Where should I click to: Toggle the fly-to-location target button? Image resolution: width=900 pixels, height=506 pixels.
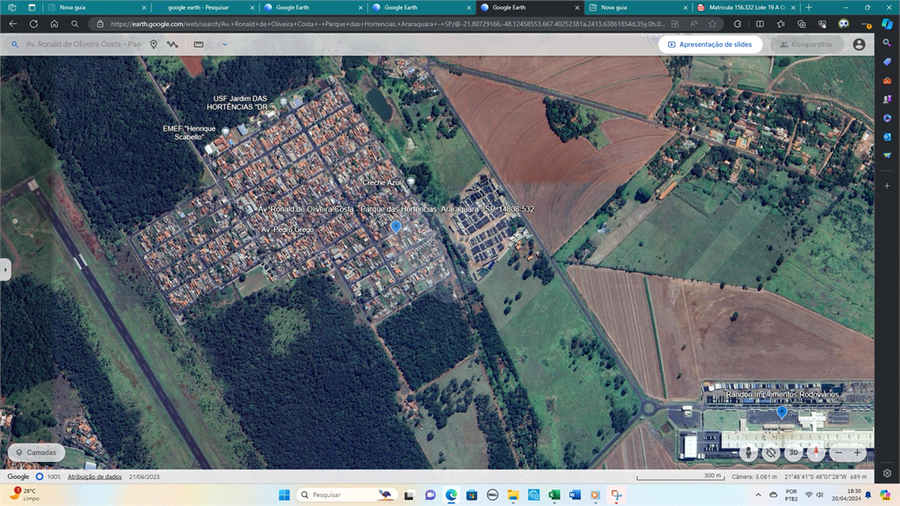[771, 452]
